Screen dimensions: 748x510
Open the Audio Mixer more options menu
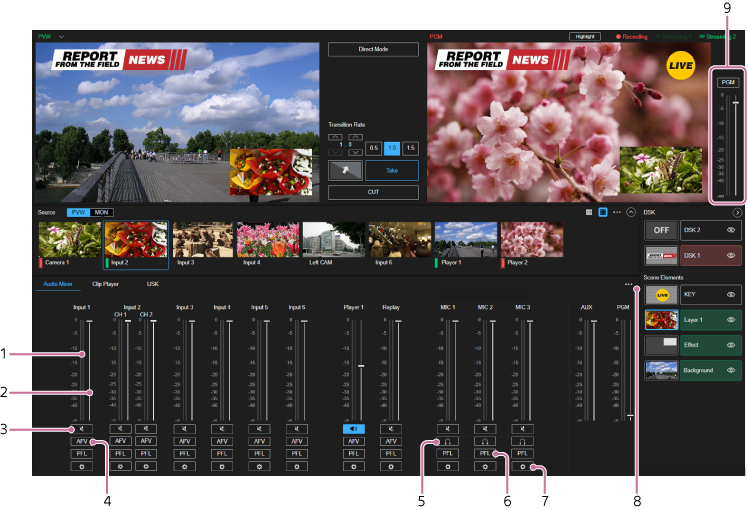[628, 284]
